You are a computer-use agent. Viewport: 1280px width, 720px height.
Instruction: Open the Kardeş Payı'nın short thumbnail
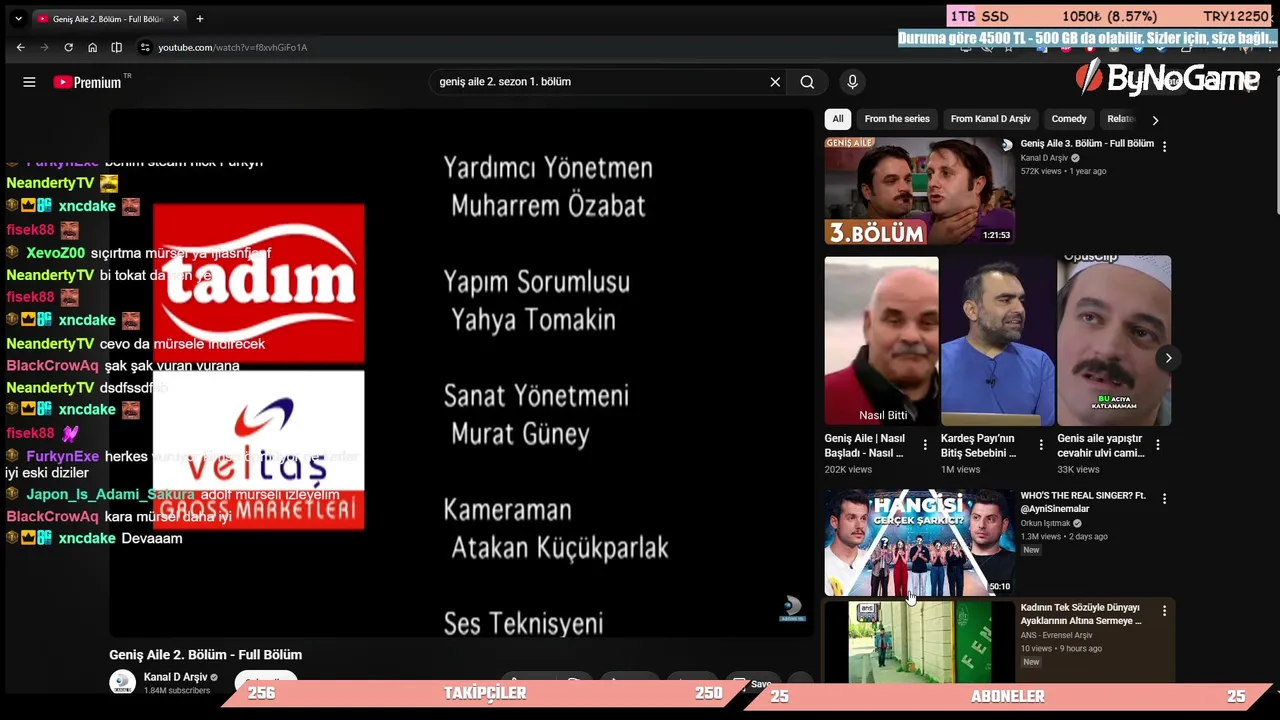[998, 341]
